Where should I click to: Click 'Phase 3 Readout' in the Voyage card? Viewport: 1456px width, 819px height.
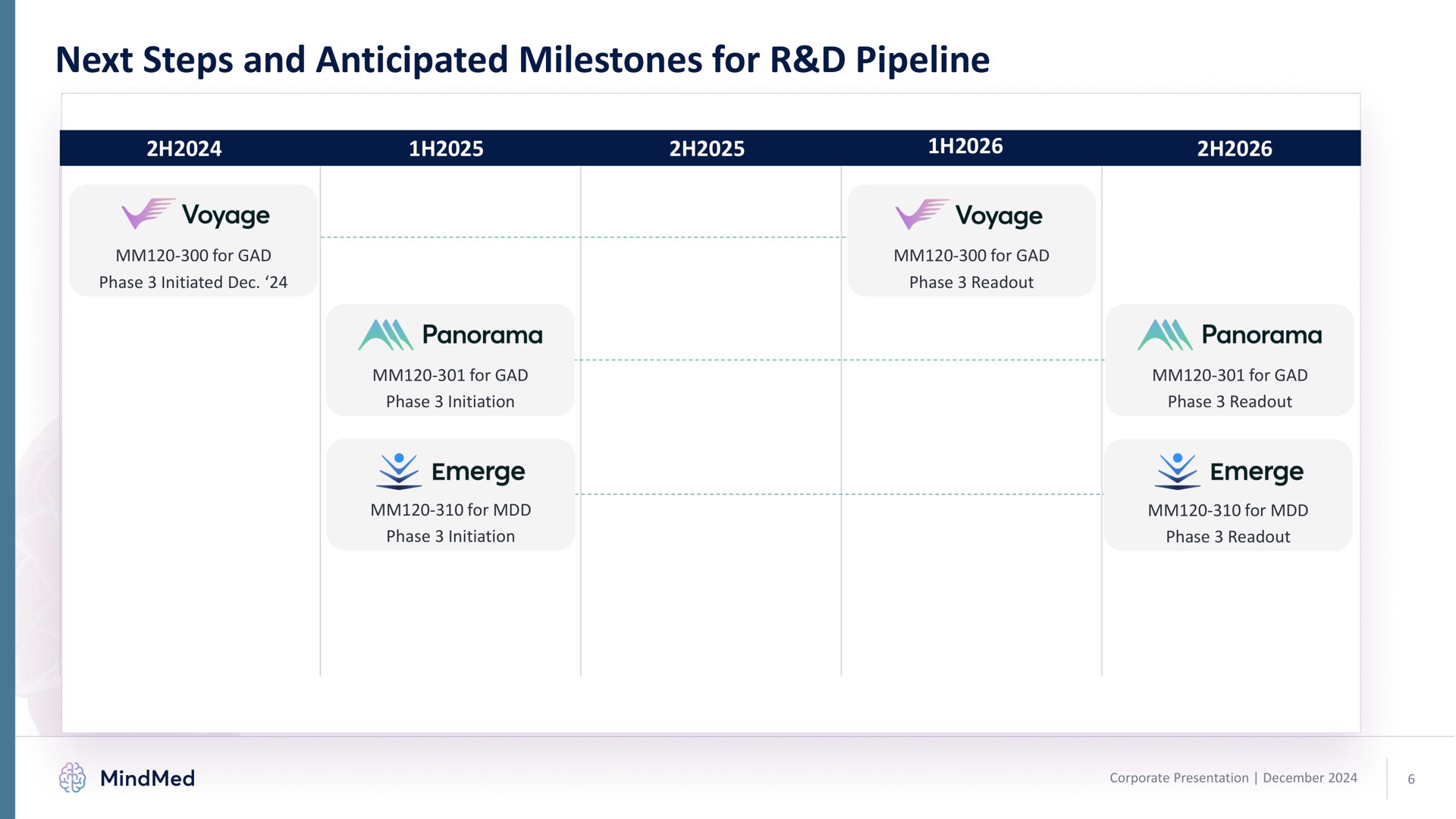971,282
